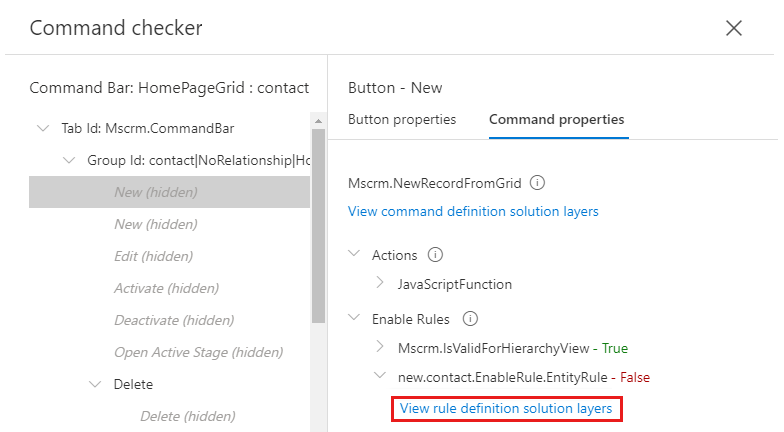Image resolution: width=784 pixels, height=432 pixels.
Task: Collapse the Group Id contact node
Action: click(x=69, y=160)
